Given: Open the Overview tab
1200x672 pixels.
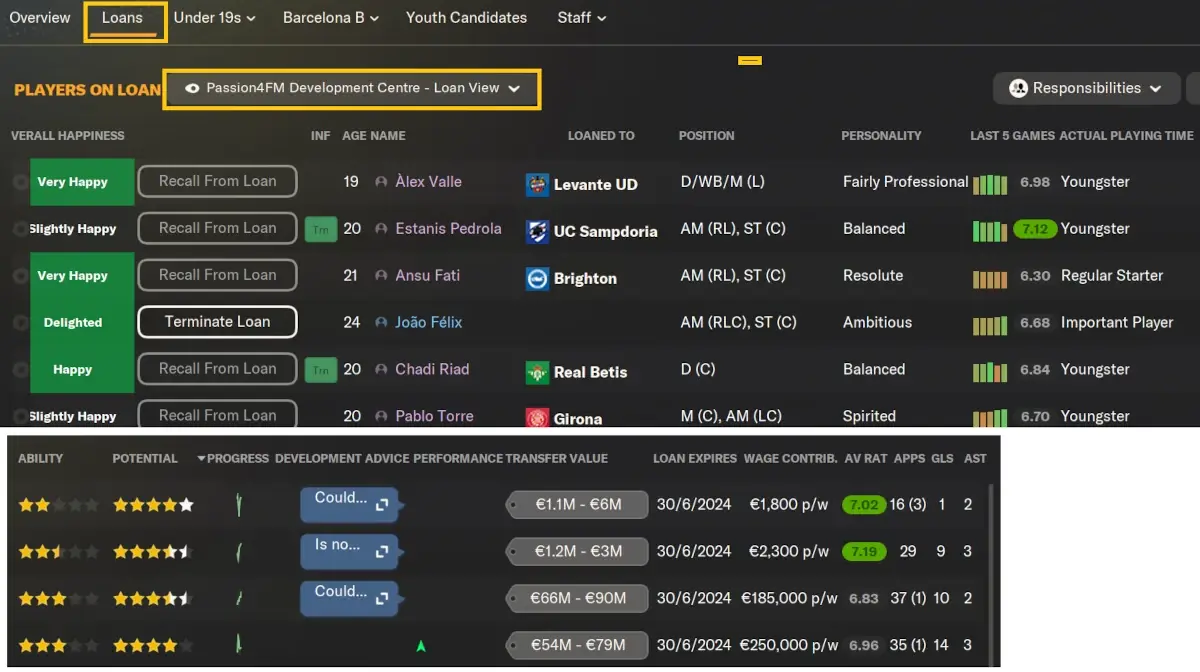Looking at the screenshot, I should 40,18.
